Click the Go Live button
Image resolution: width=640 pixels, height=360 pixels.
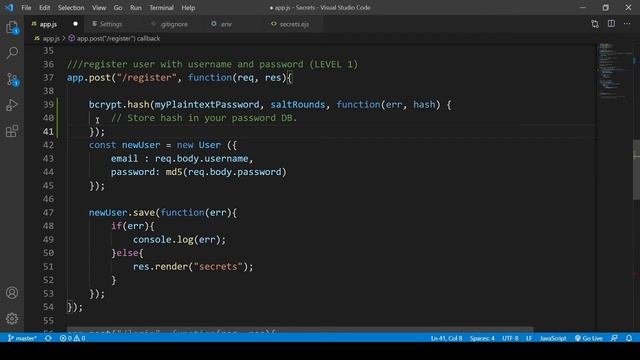(589, 338)
